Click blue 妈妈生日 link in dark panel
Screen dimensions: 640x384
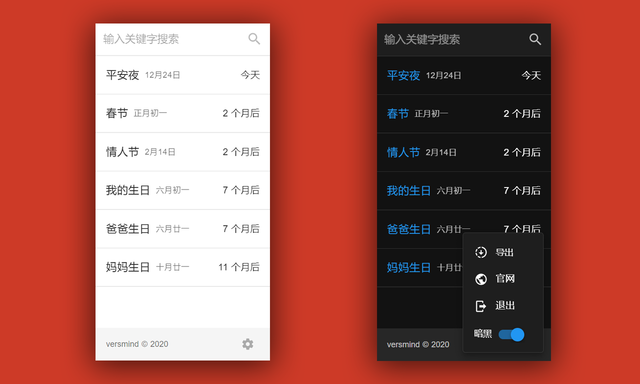(409, 268)
